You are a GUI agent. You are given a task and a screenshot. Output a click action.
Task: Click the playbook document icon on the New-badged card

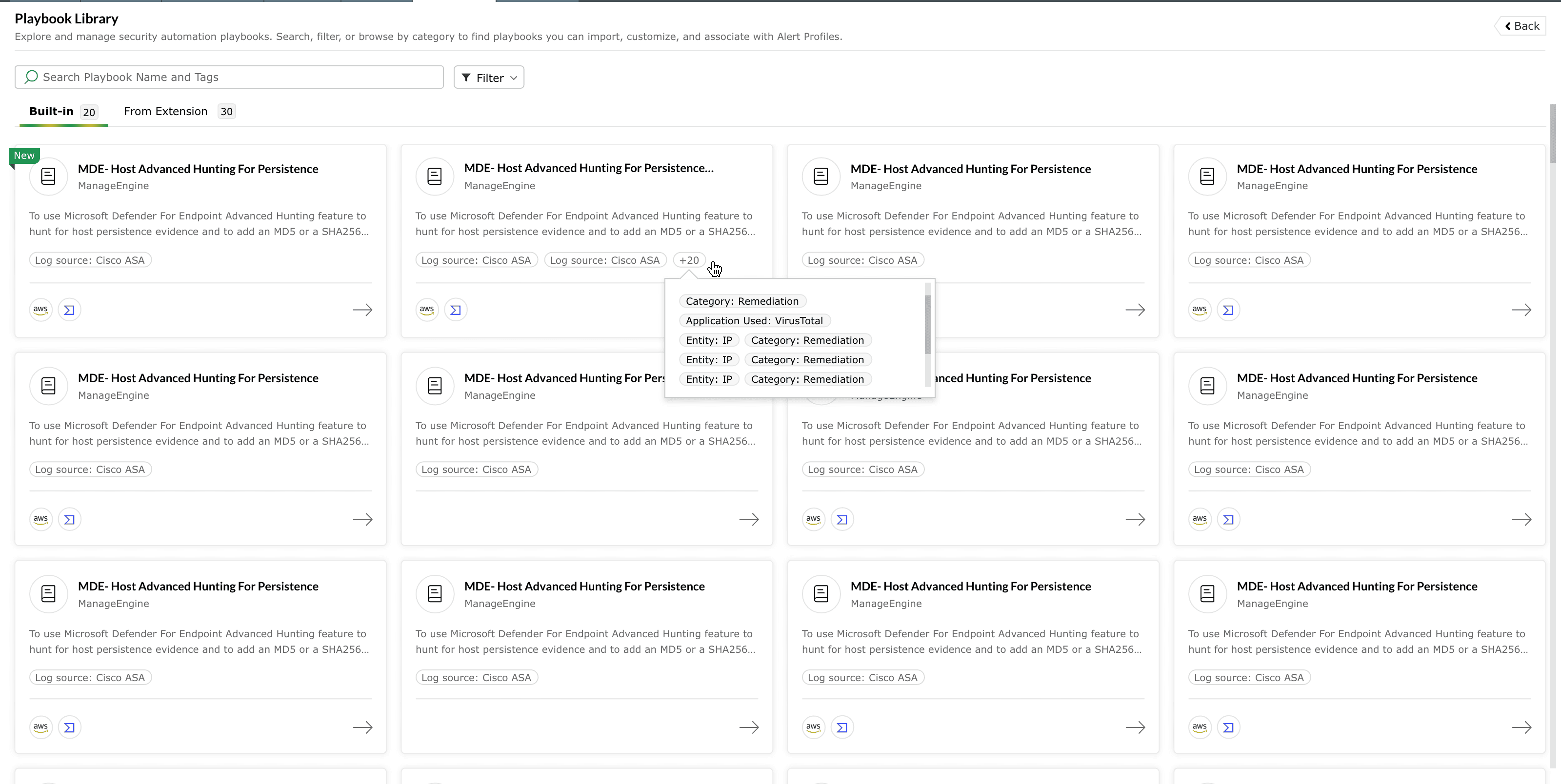[x=48, y=176]
